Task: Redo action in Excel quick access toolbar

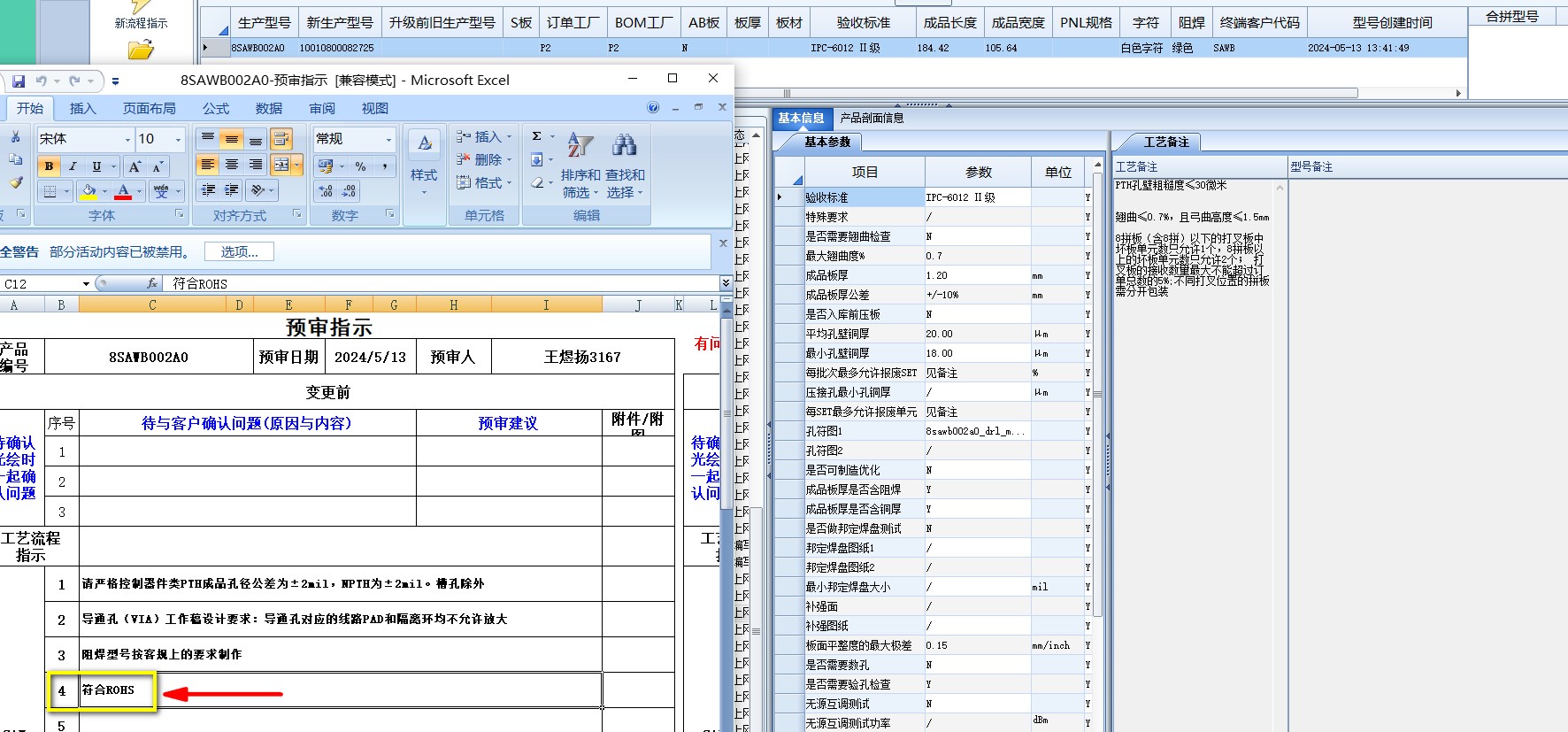Action: click(74, 81)
